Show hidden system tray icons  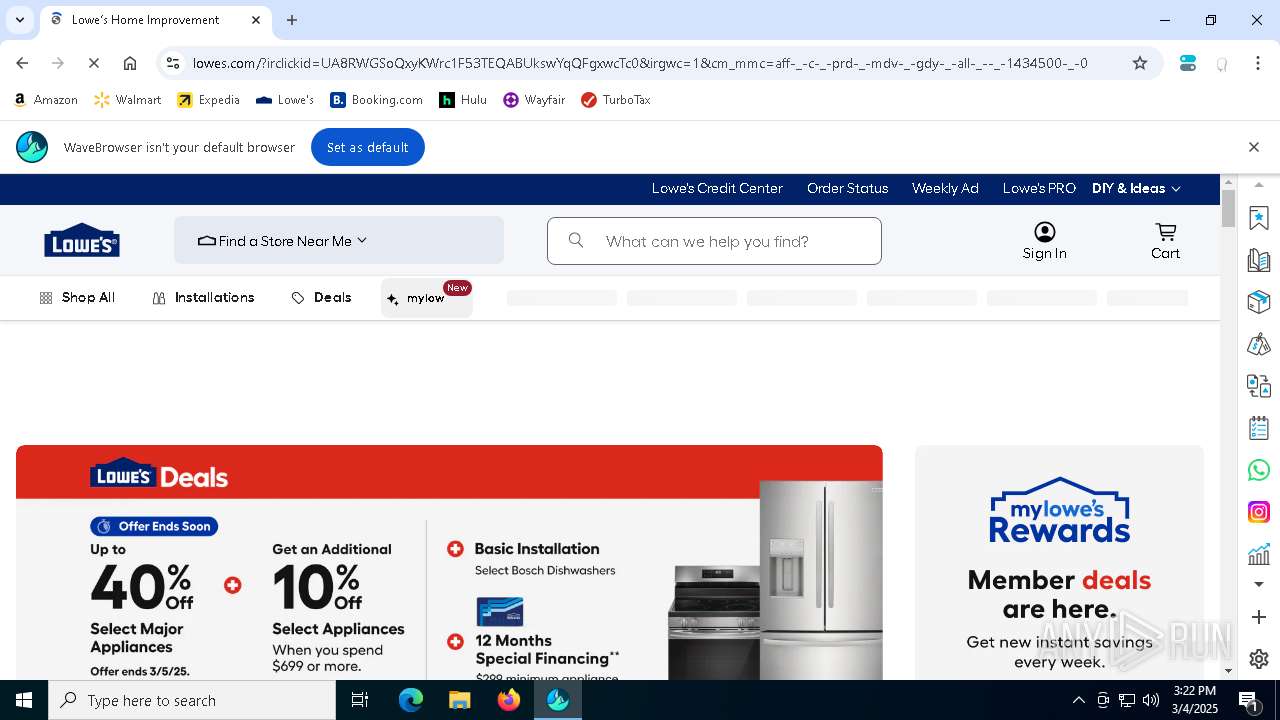coord(1078,700)
